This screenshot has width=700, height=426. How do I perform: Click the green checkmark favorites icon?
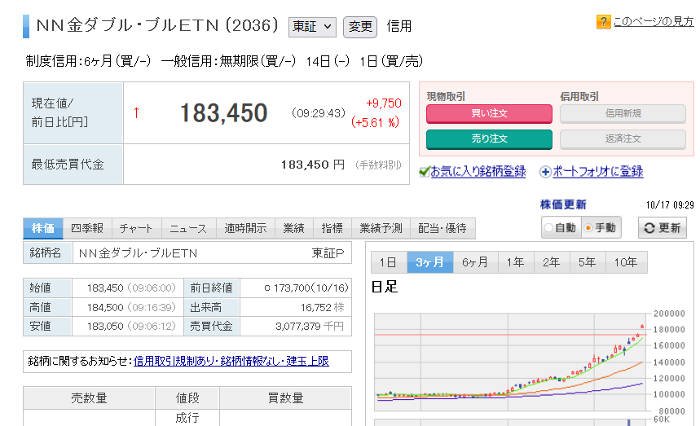point(425,172)
